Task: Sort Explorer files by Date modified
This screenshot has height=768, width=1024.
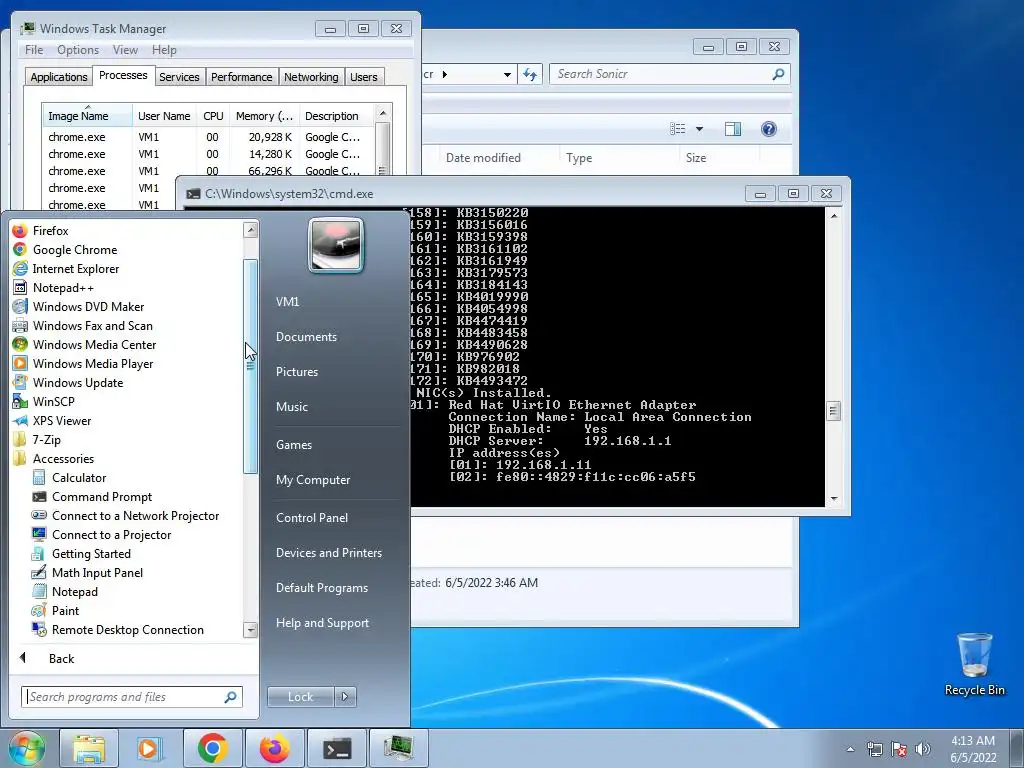Action: pos(483,157)
